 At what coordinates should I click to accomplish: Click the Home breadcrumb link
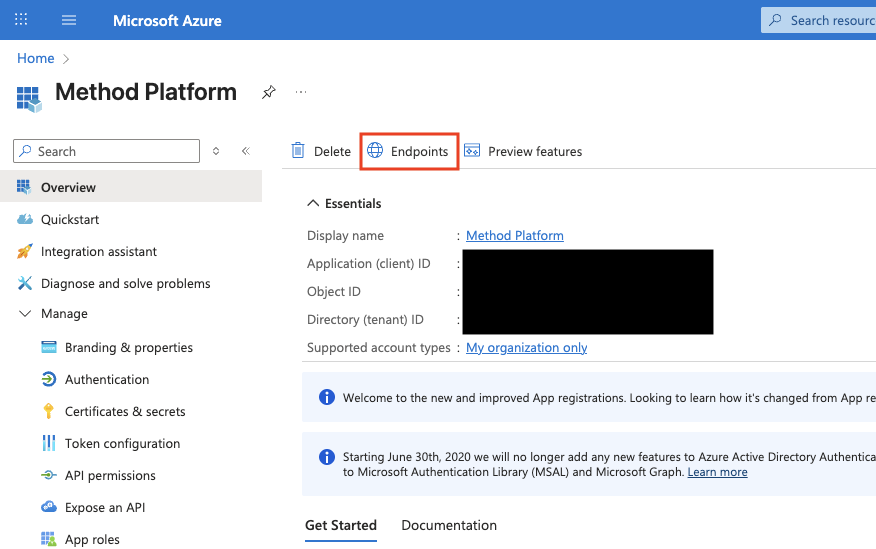35,59
